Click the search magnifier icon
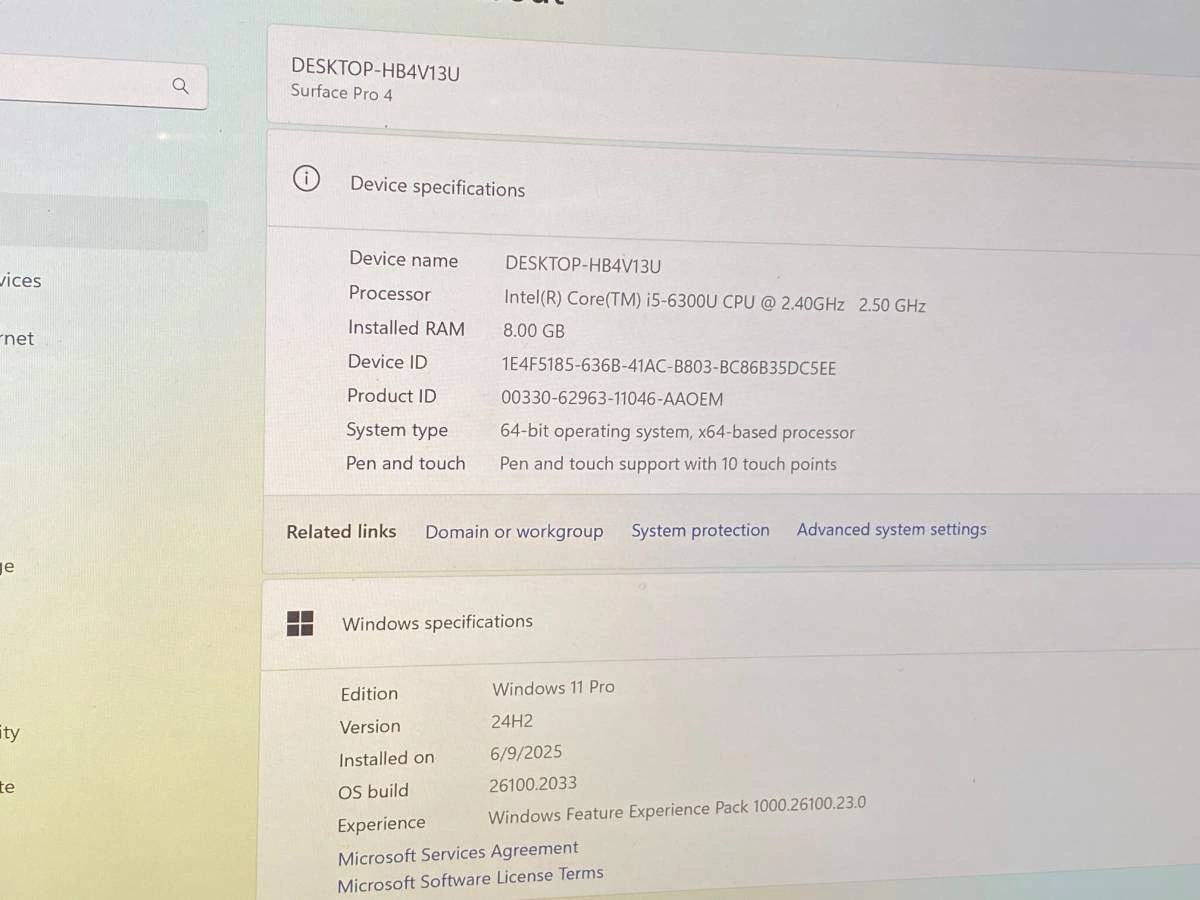 [180, 86]
